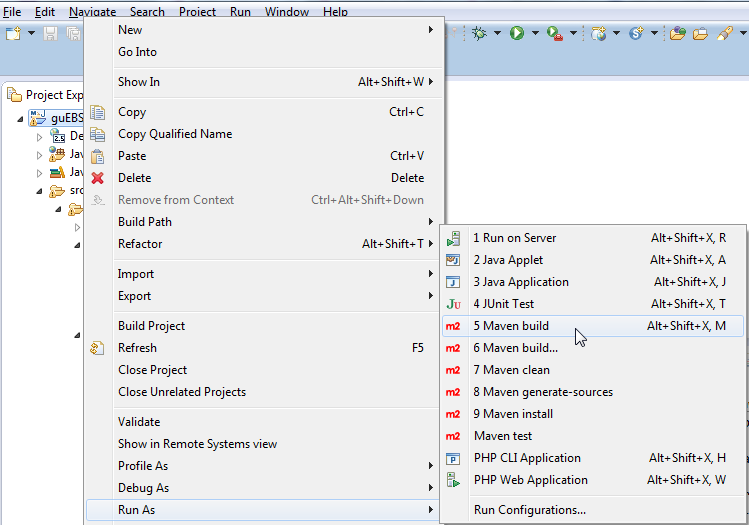Click the Search flashlight toolbar icon
This screenshot has height=525, width=749.
[724, 33]
